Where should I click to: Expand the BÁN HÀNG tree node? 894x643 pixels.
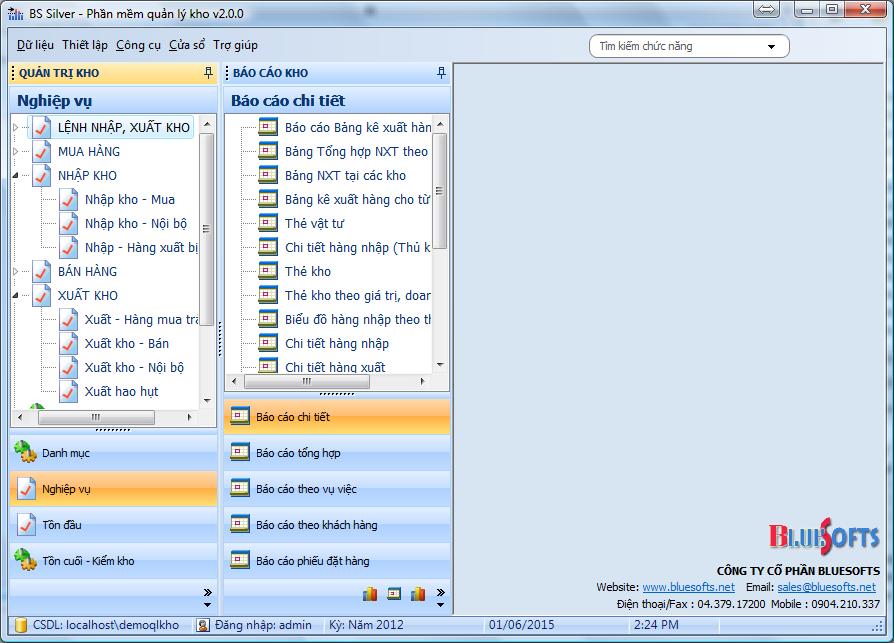[x=16, y=272]
